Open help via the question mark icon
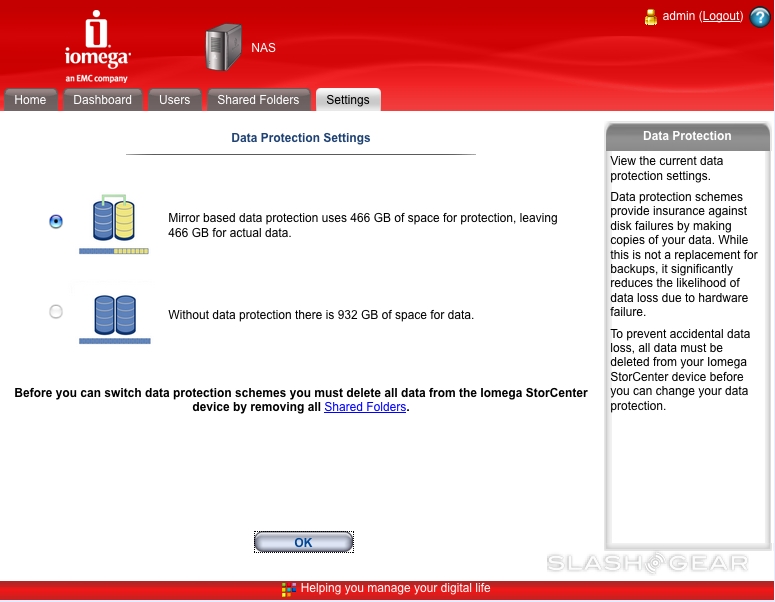Screen dimensions: 775x602 point(759,17)
